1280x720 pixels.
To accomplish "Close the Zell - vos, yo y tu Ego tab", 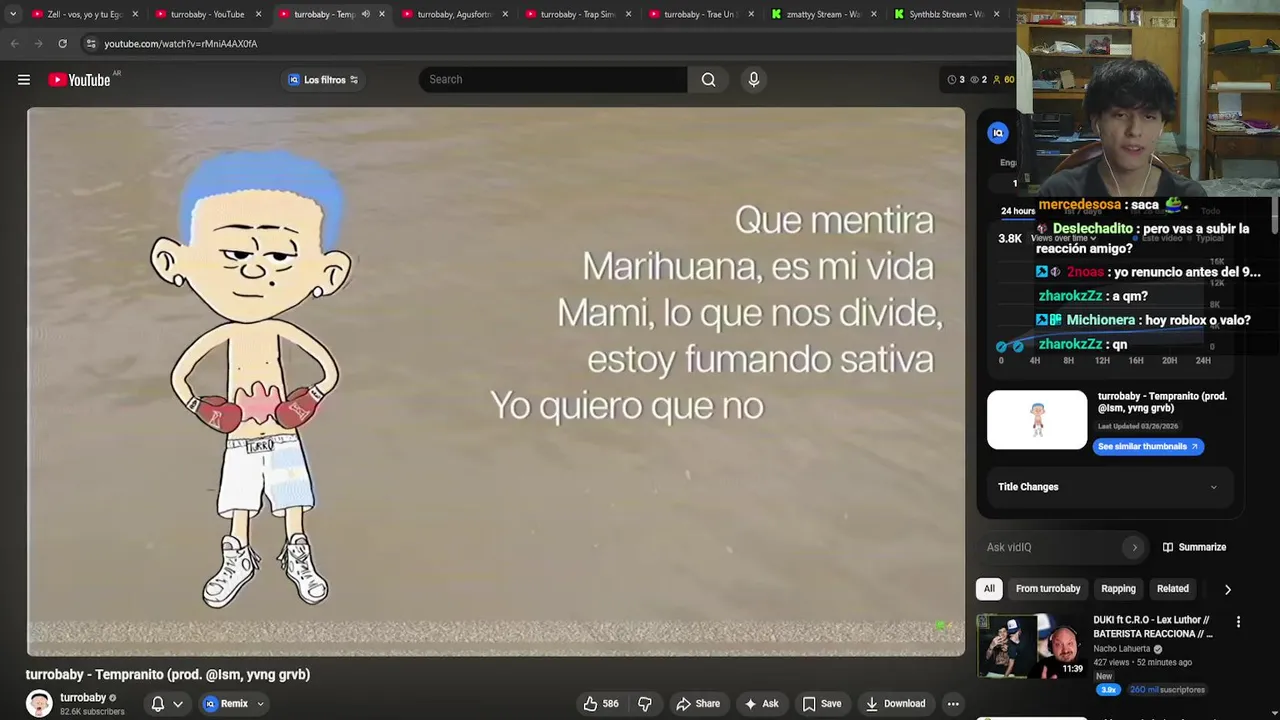I will click(135, 14).
